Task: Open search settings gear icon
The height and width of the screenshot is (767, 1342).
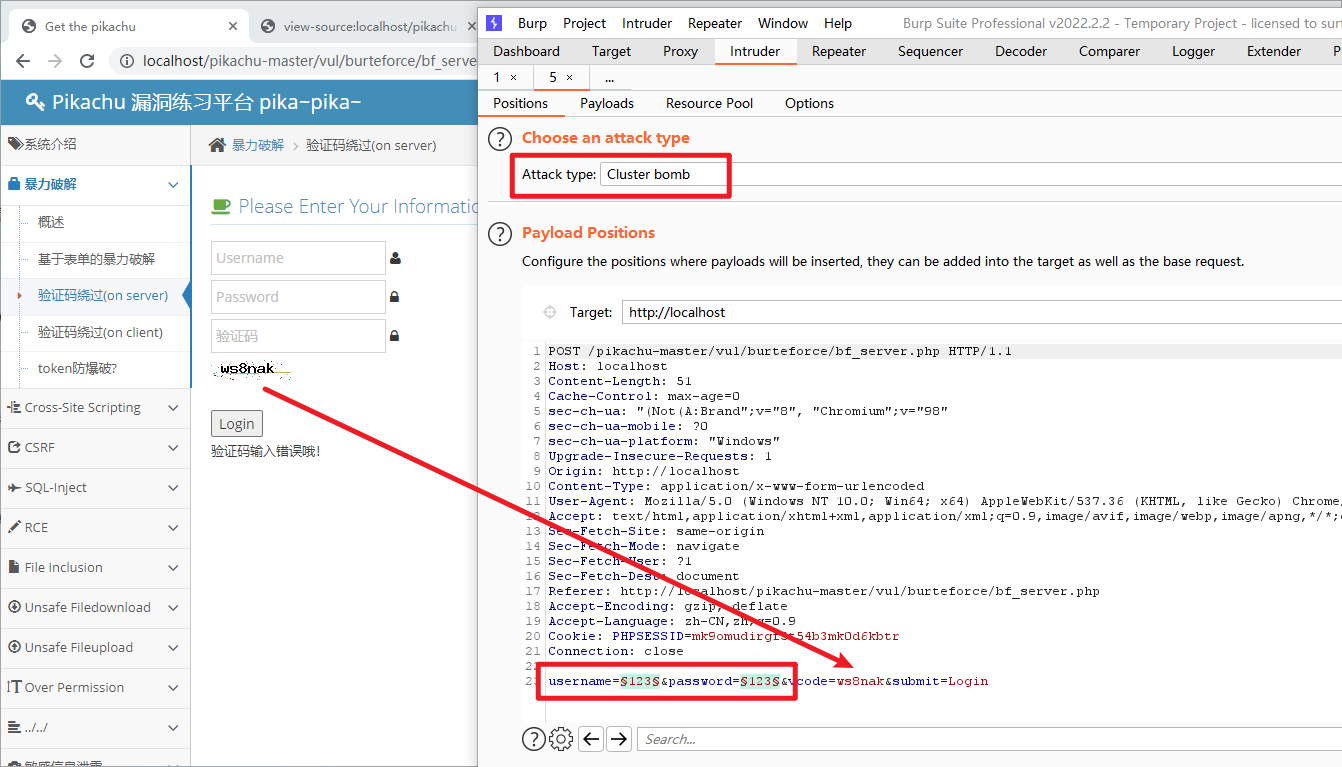Action: pyautogui.click(x=562, y=739)
